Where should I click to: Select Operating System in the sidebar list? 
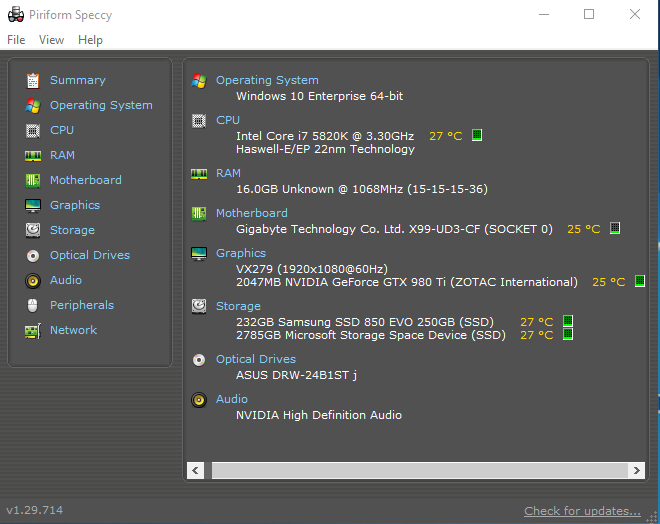point(101,105)
